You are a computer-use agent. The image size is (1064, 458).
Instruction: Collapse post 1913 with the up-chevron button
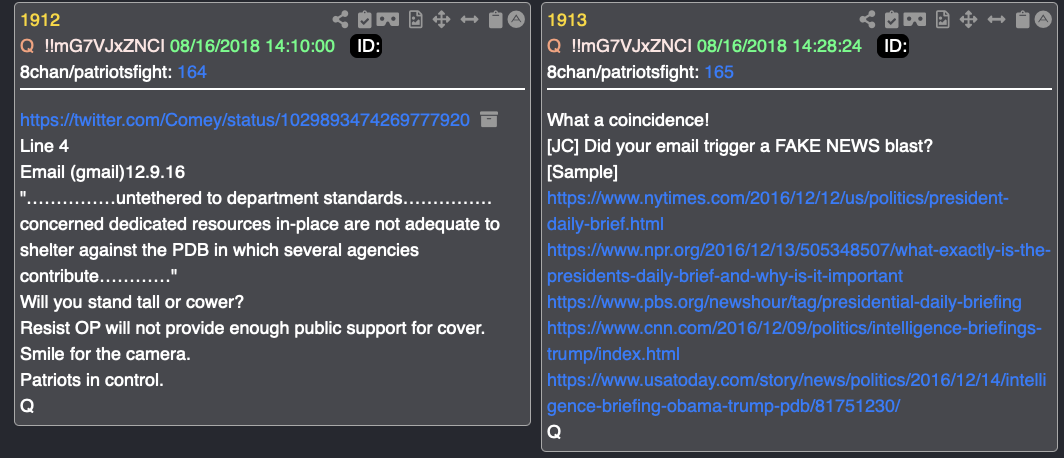[x=1044, y=20]
